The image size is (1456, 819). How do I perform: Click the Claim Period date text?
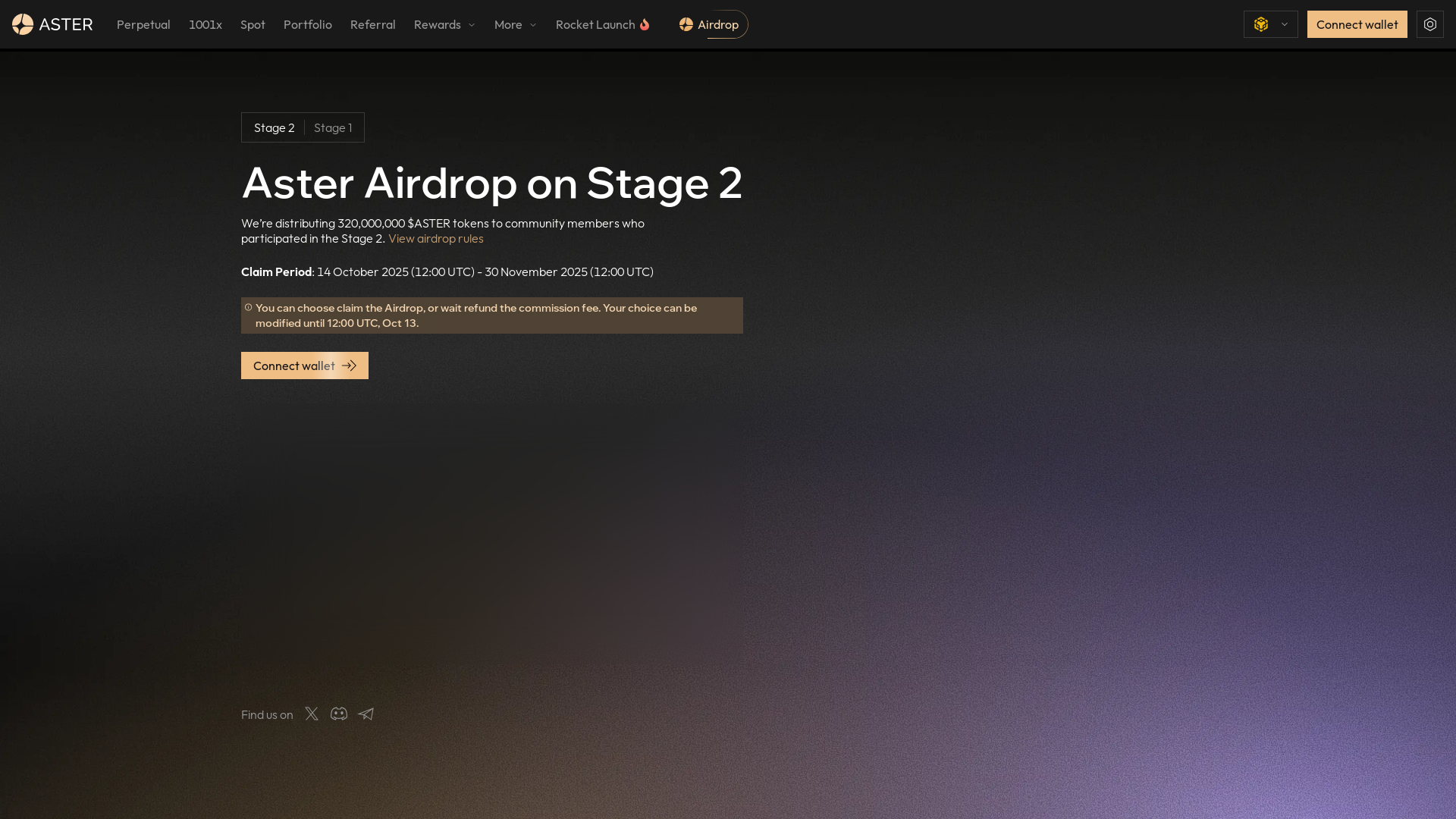pyautogui.click(x=447, y=271)
